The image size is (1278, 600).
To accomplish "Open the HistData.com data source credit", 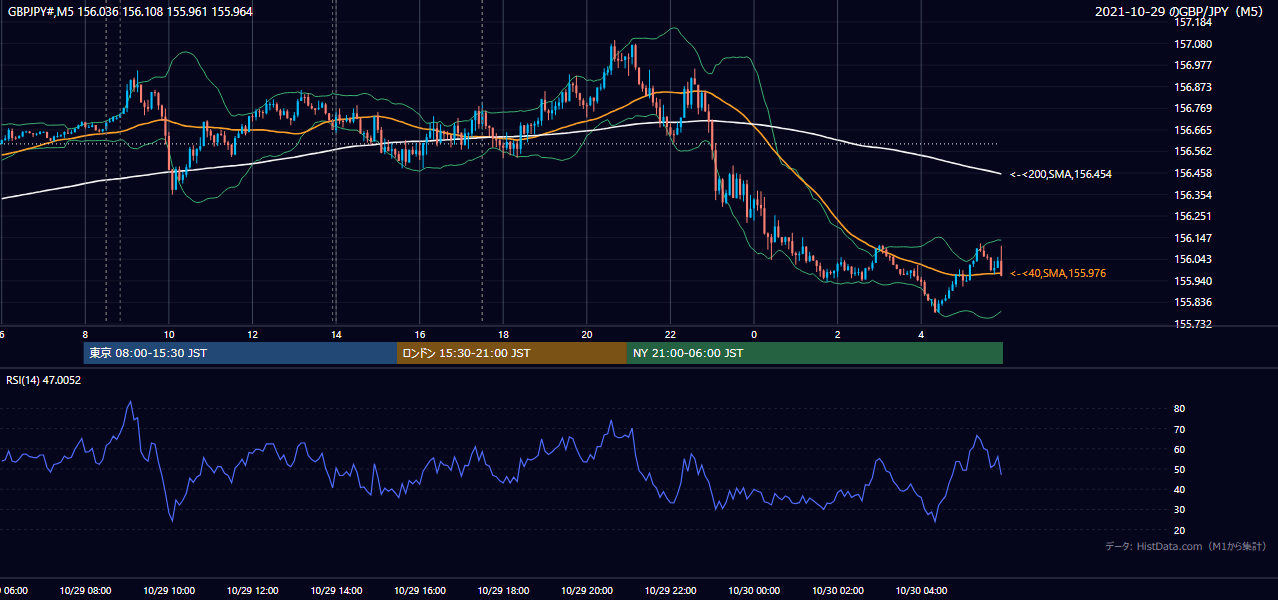I will pos(1185,546).
